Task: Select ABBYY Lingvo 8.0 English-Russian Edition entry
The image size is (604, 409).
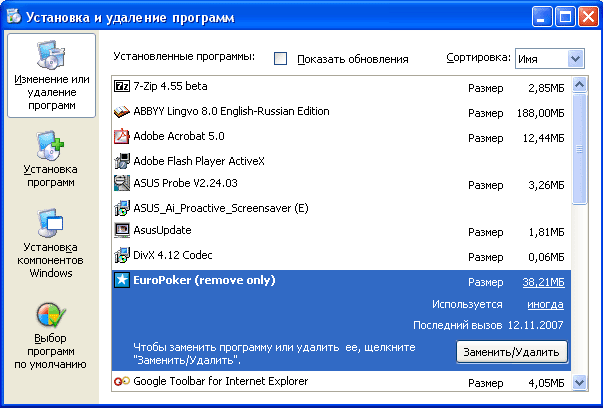Action: click(x=341, y=112)
